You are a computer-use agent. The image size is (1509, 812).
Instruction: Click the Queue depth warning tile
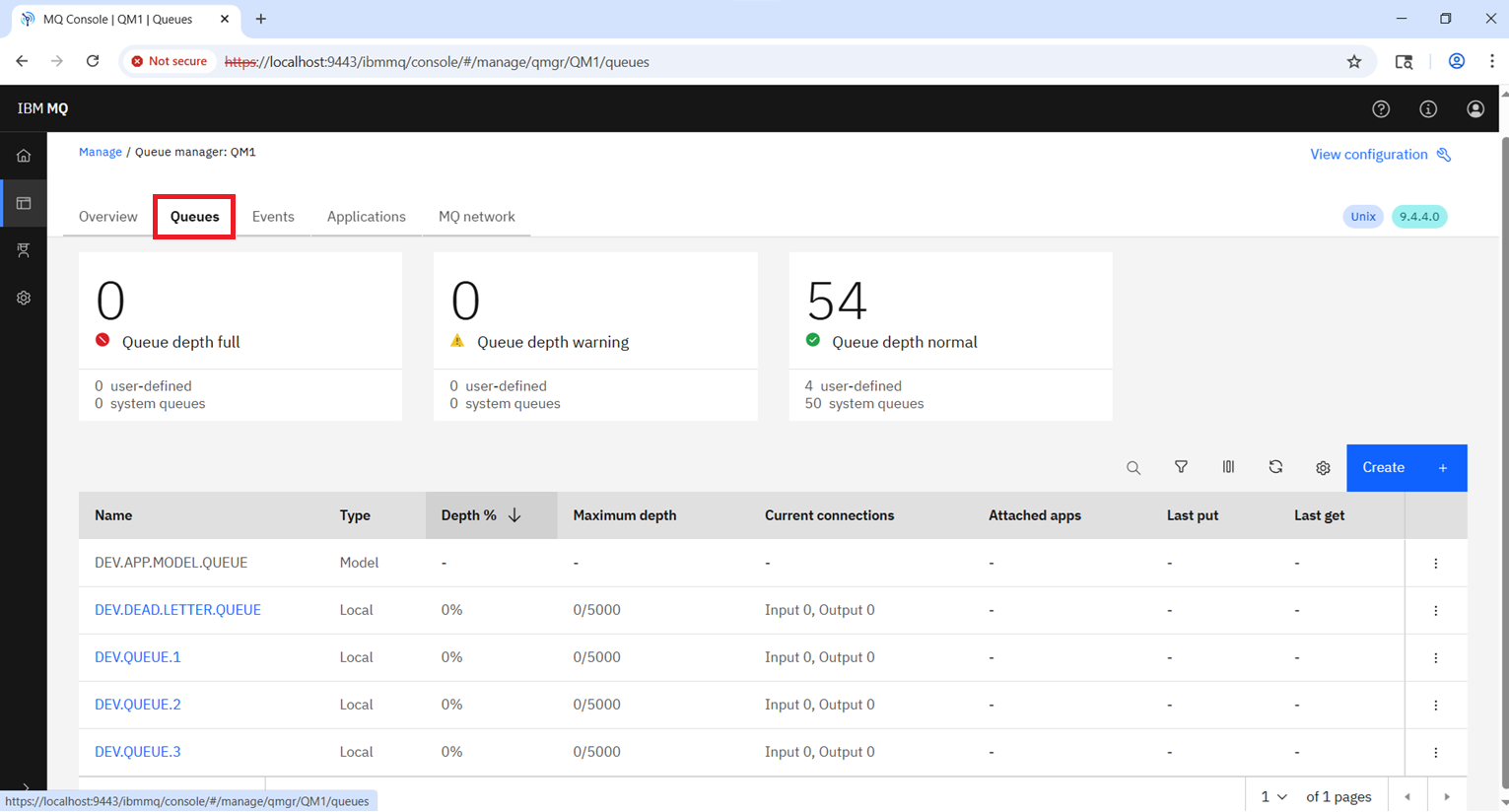pos(595,336)
